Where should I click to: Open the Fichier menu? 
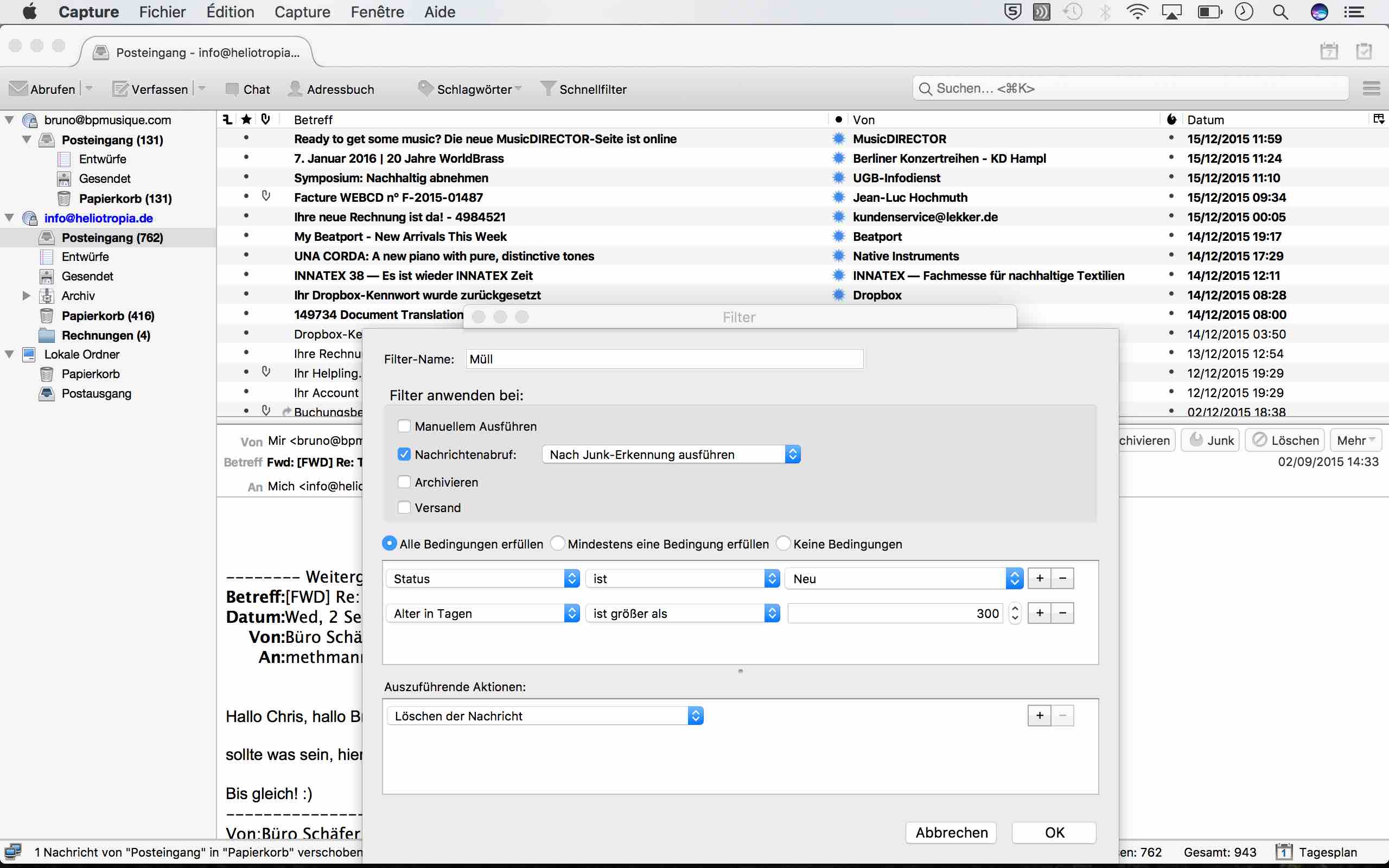(x=162, y=11)
